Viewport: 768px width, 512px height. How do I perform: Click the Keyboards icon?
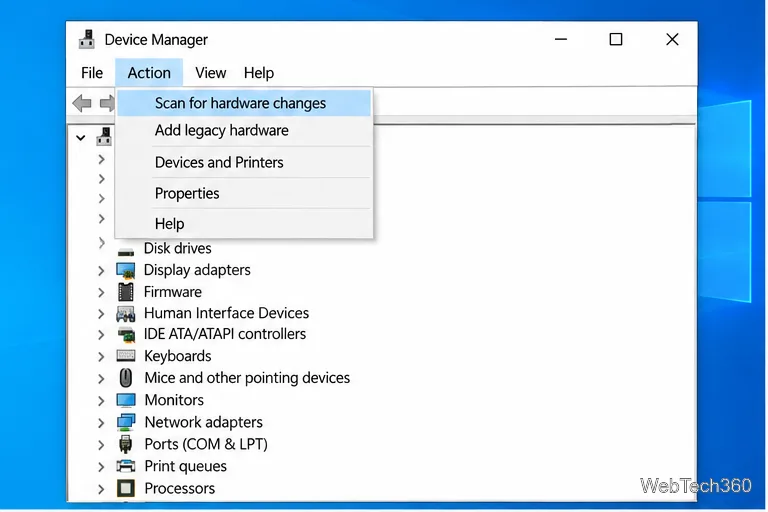126,356
